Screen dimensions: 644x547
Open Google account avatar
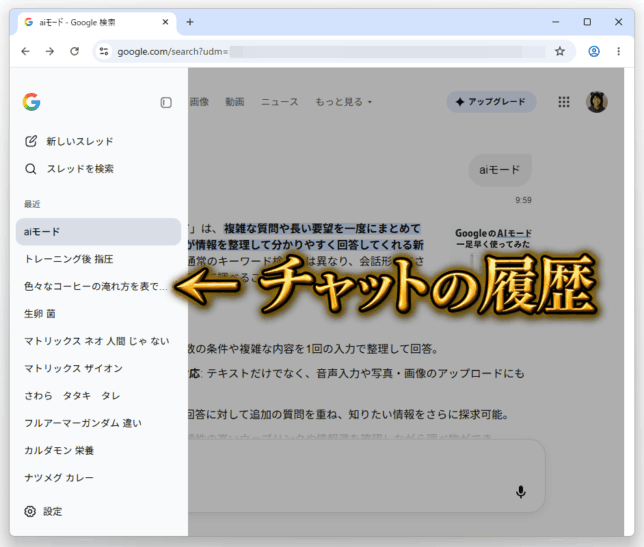597,102
